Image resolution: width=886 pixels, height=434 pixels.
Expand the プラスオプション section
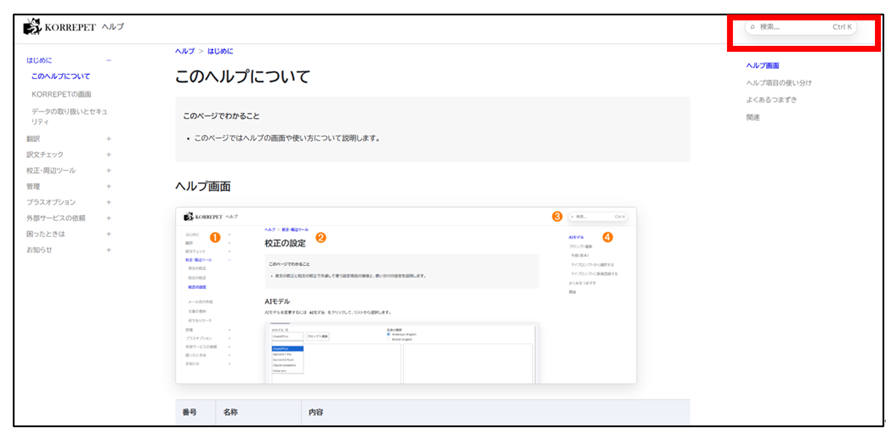tap(109, 202)
